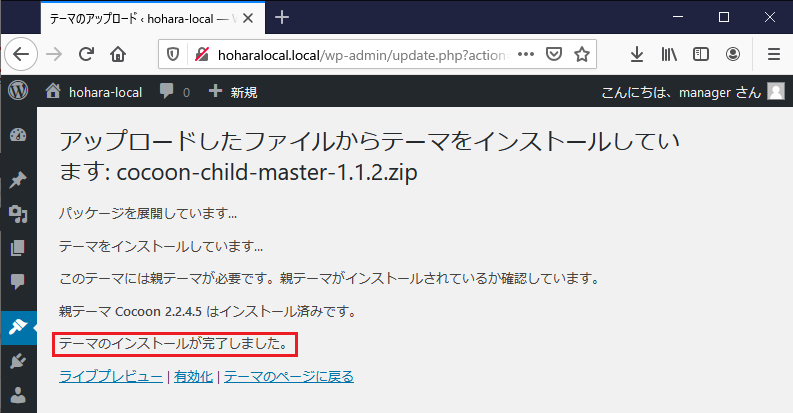This screenshot has width=793, height=413.
Task: Click the Pages icon in admin sidebar
Action: 17,248
